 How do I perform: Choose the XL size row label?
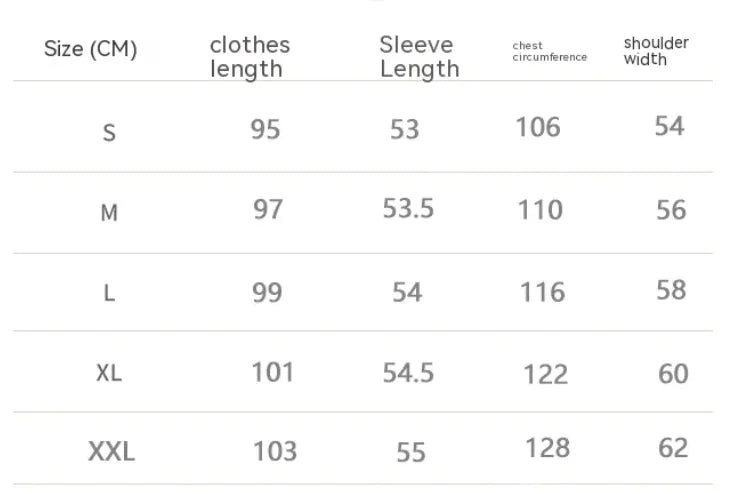coord(109,373)
